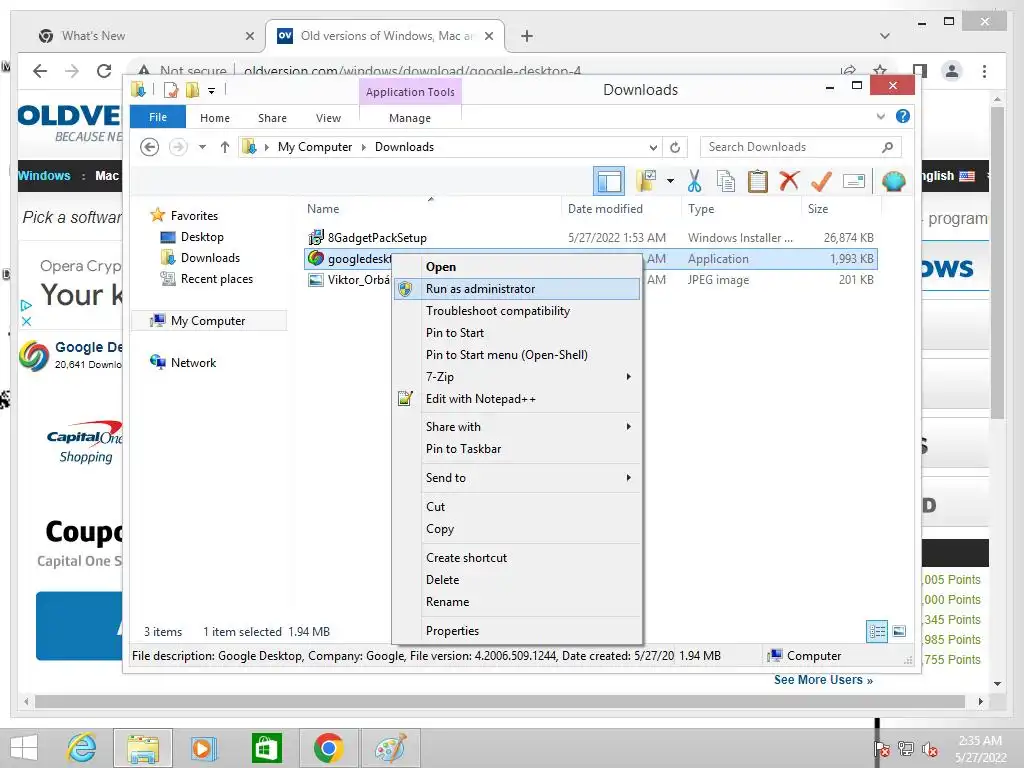
Task: Open Properties from the context menu
Action: coord(517,631)
